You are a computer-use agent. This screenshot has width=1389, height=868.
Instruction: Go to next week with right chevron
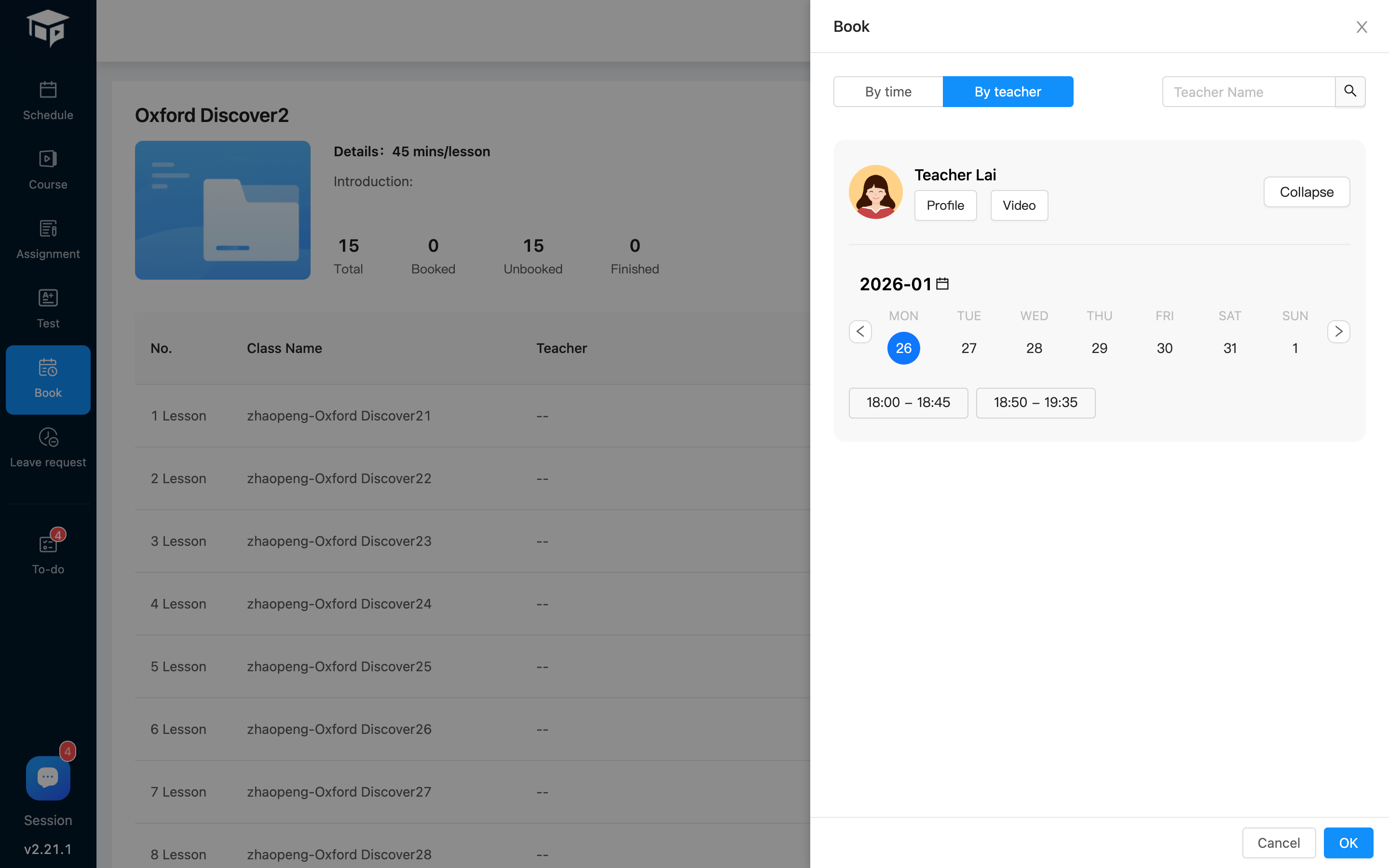1338,331
